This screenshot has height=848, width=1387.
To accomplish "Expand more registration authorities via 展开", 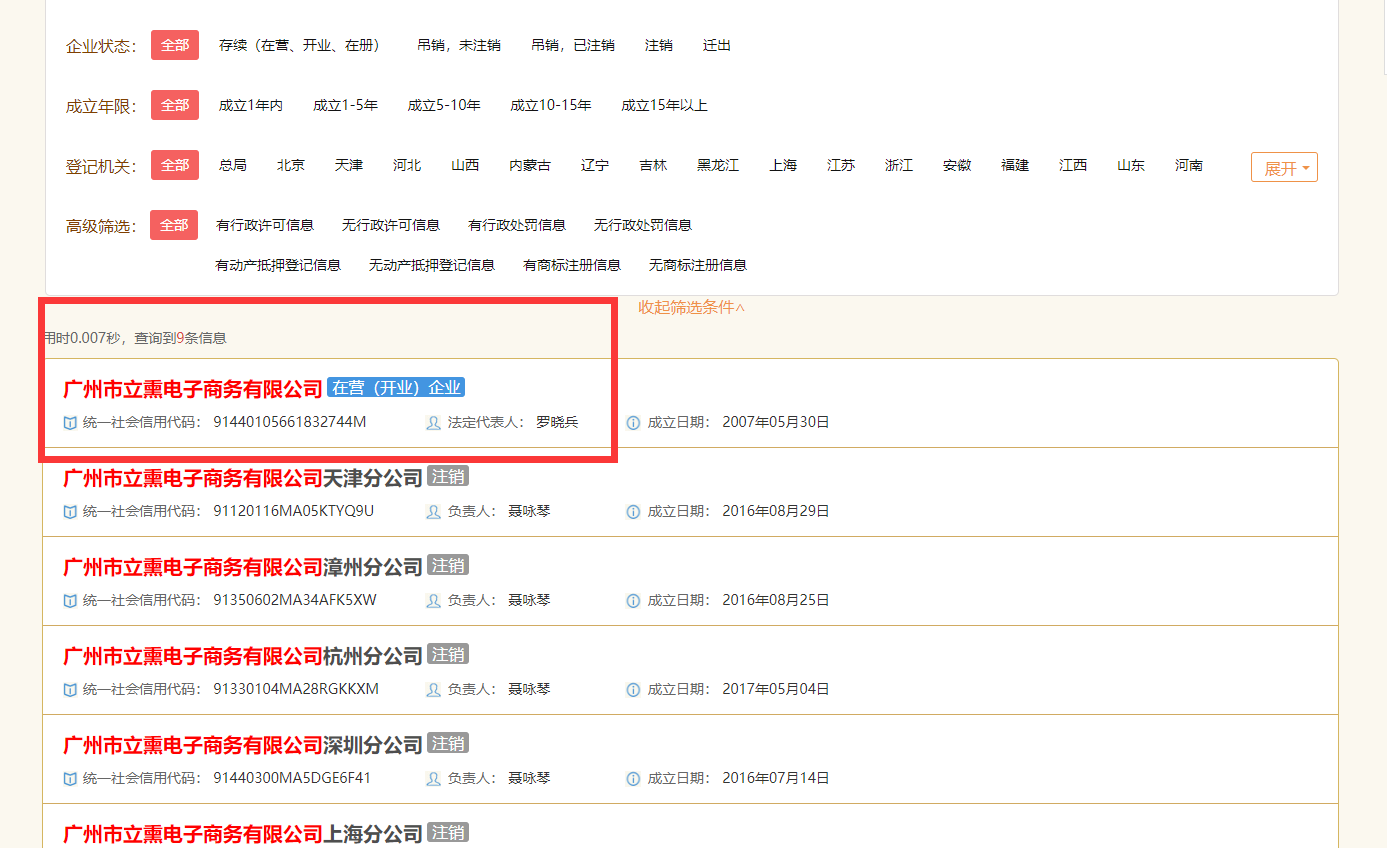I will click(x=1283, y=166).
